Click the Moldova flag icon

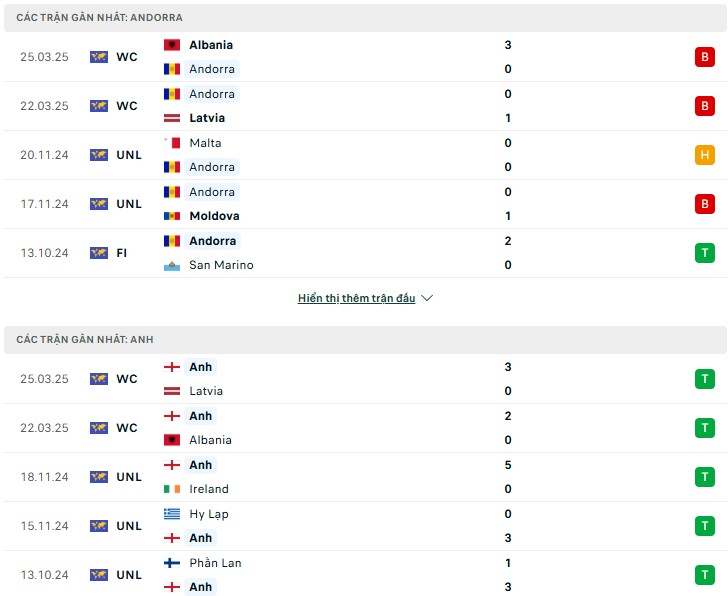point(172,216)
